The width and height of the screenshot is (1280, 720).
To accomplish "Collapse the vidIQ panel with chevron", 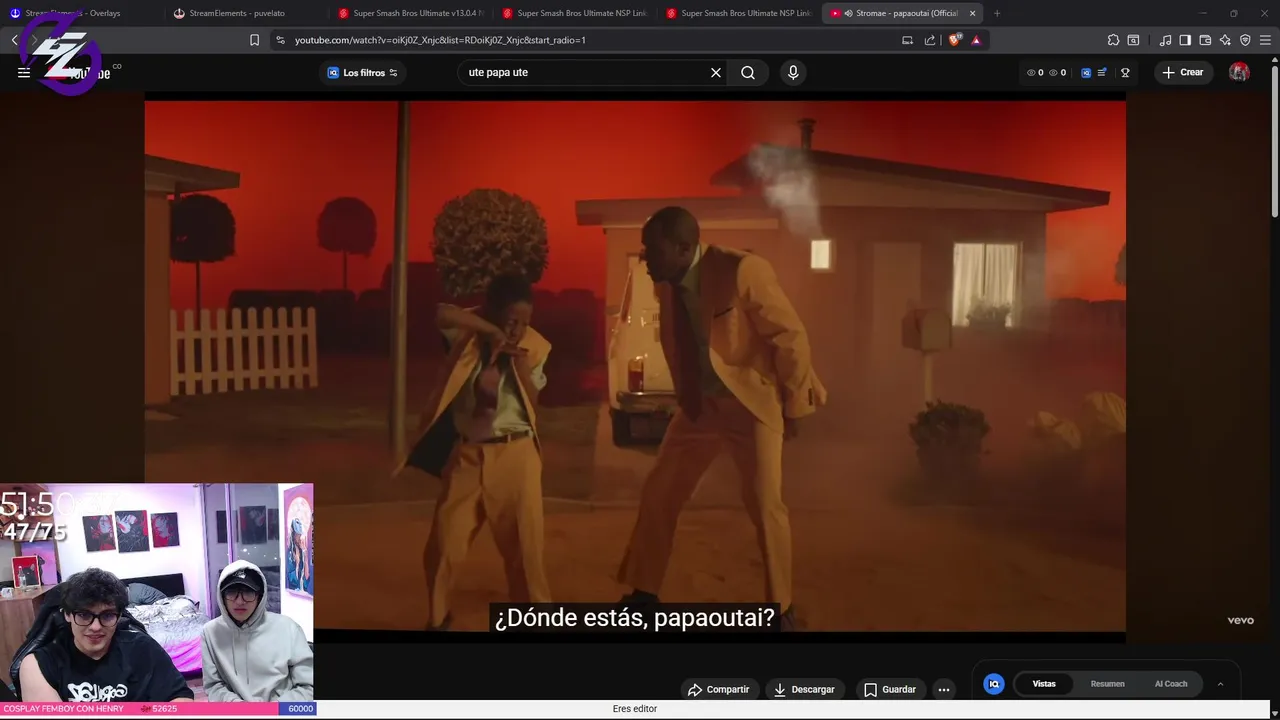I will (x=1220, y=684).
